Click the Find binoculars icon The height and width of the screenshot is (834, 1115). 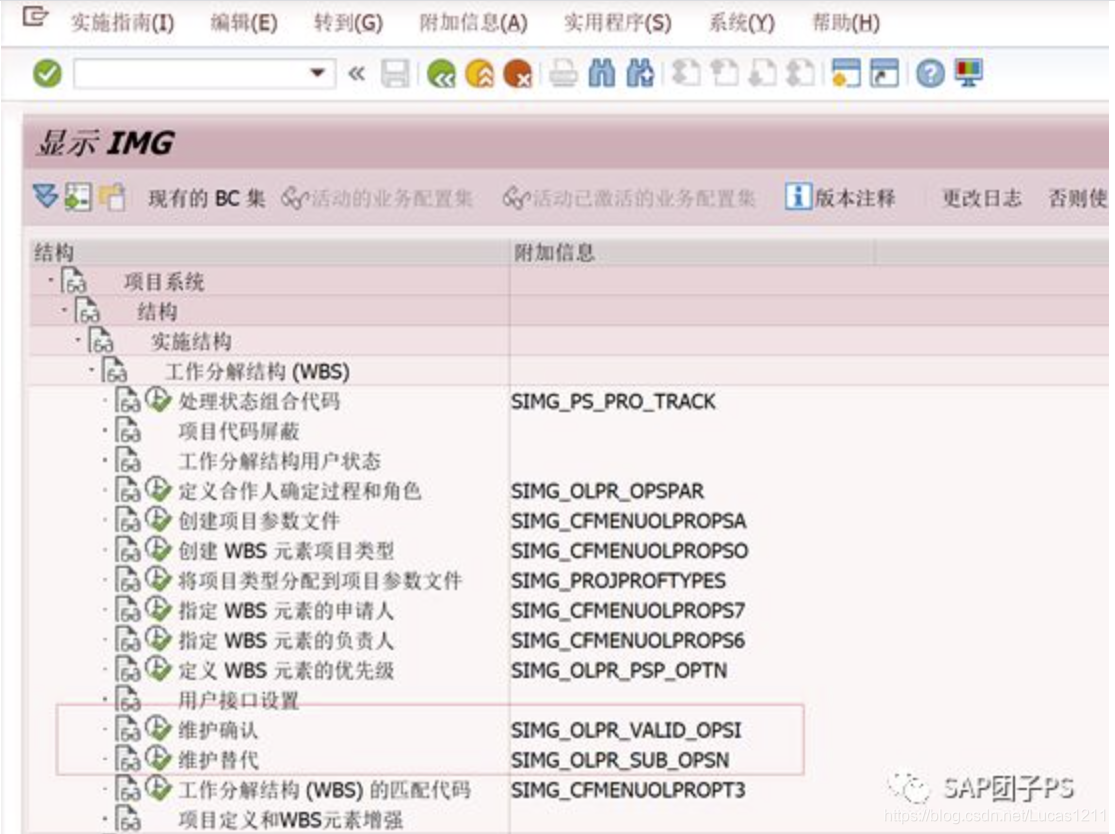tap(602, 73)
